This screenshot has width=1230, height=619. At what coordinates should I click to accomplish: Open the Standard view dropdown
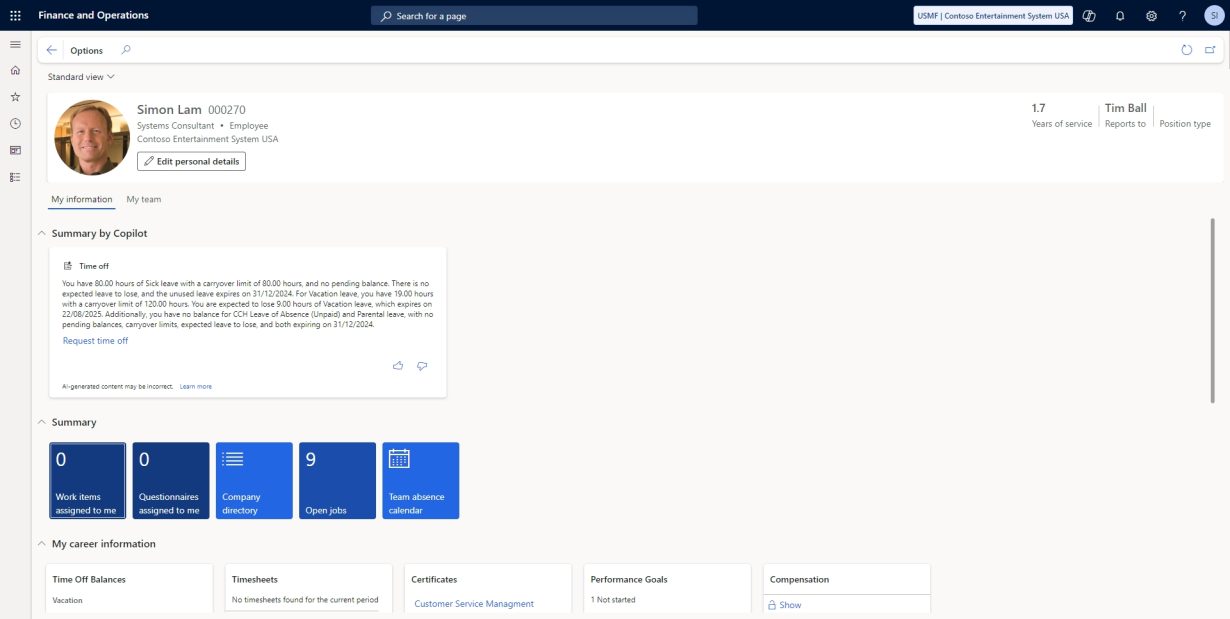(x=80, y=76)
